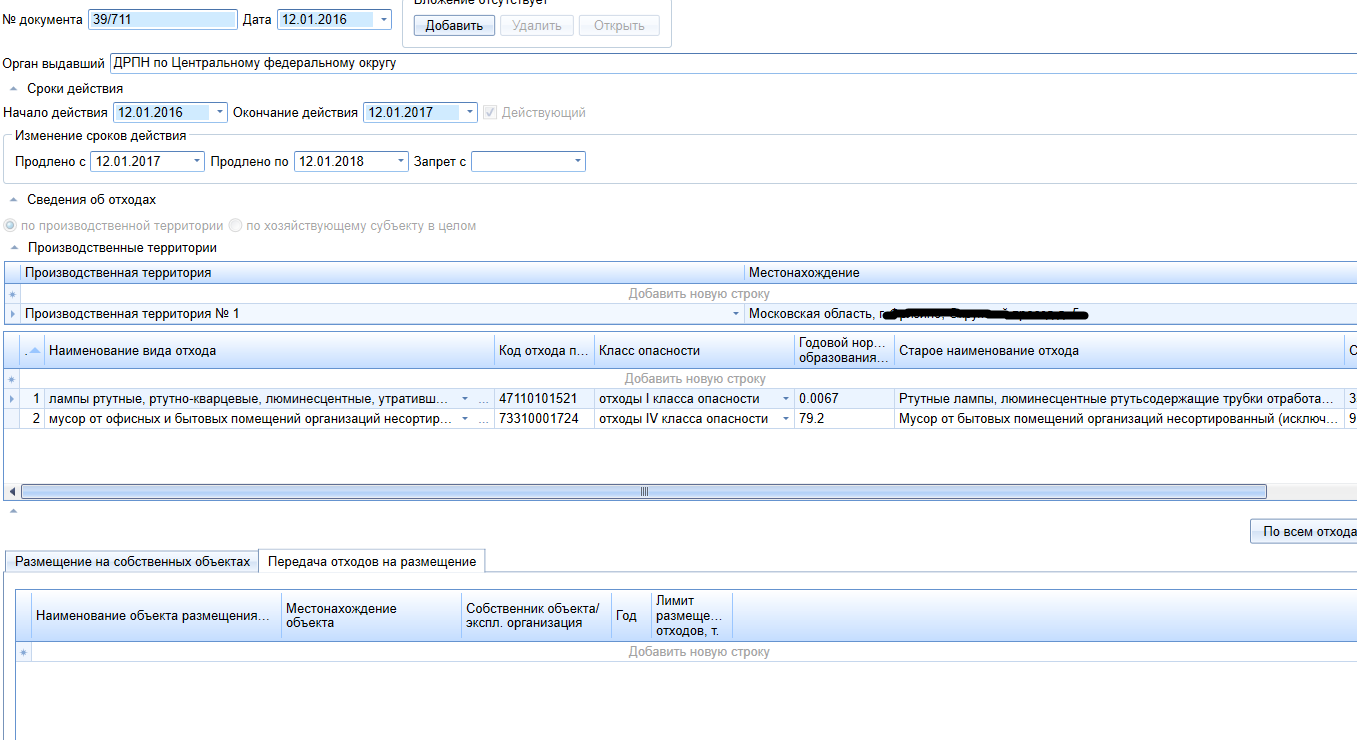Select radio 'по хозяйствующему субъекту в целом'

click(x=235, y=226)
